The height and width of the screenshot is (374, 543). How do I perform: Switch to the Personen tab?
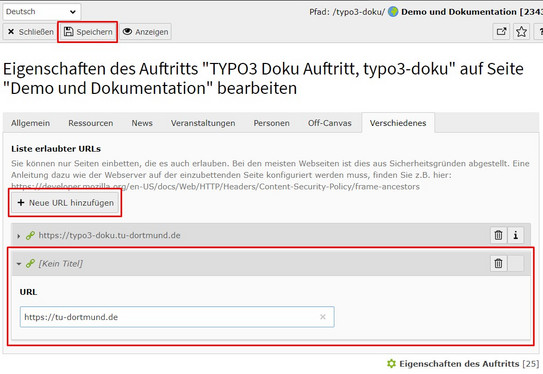pyautogui.click(x=272, y=123)
